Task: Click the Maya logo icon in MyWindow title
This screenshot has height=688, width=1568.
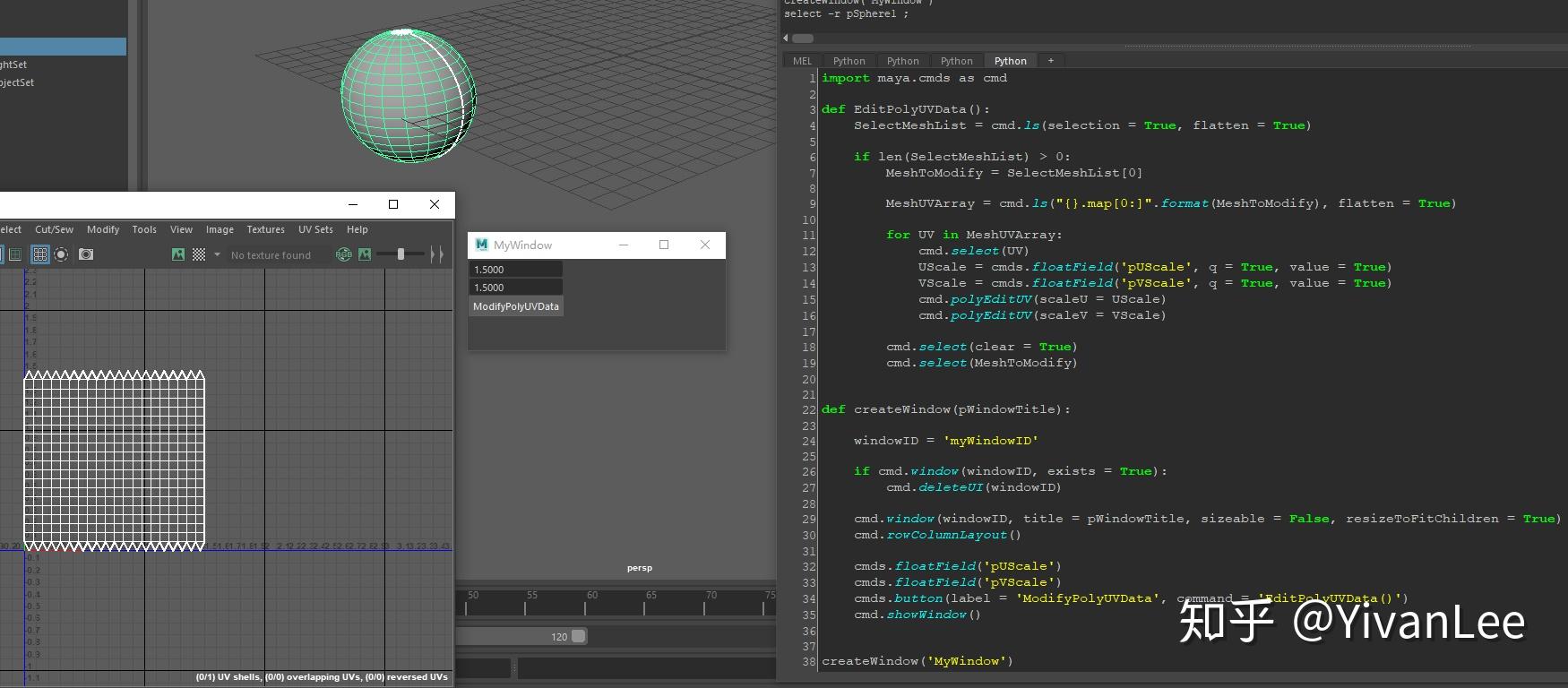Action: coord(482,245)
